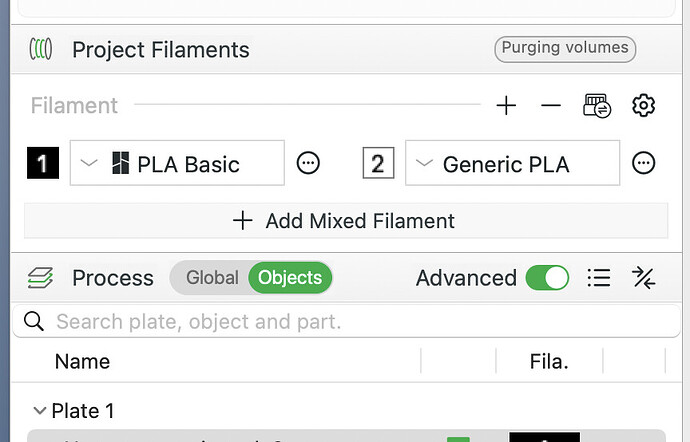The image size is (690, 442).
Task: Open process settings list icon
Action: (599, 278)
